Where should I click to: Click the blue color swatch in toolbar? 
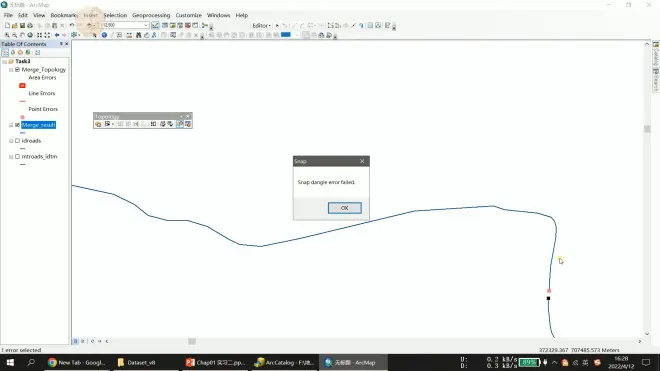click(x=286, y=35)
